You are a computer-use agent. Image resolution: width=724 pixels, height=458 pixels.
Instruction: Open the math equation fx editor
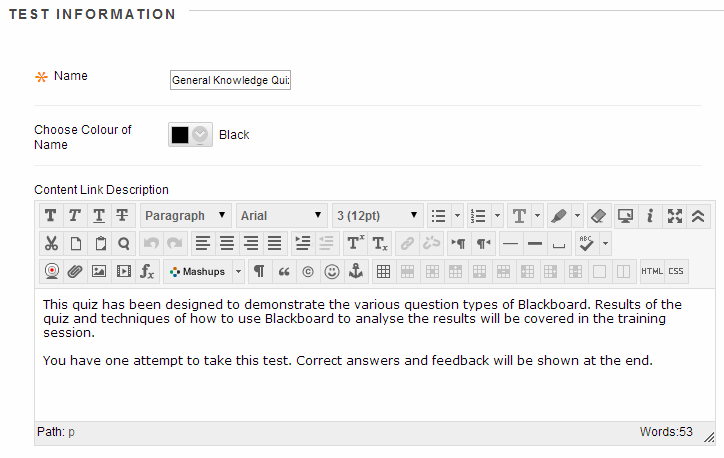click(147, 271)
